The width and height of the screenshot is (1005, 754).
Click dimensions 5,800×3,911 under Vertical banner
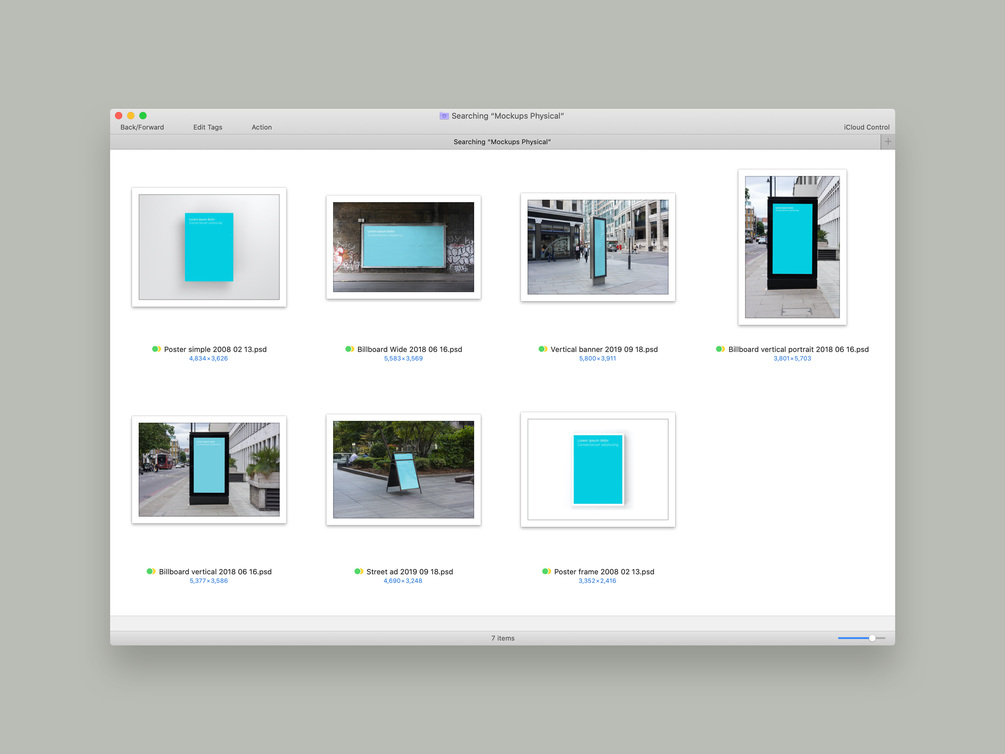(x=597, y=358)
